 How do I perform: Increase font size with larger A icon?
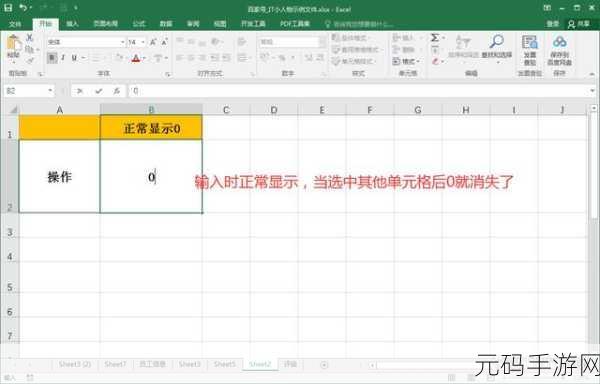pyautogui.click(x=153, y=42)
